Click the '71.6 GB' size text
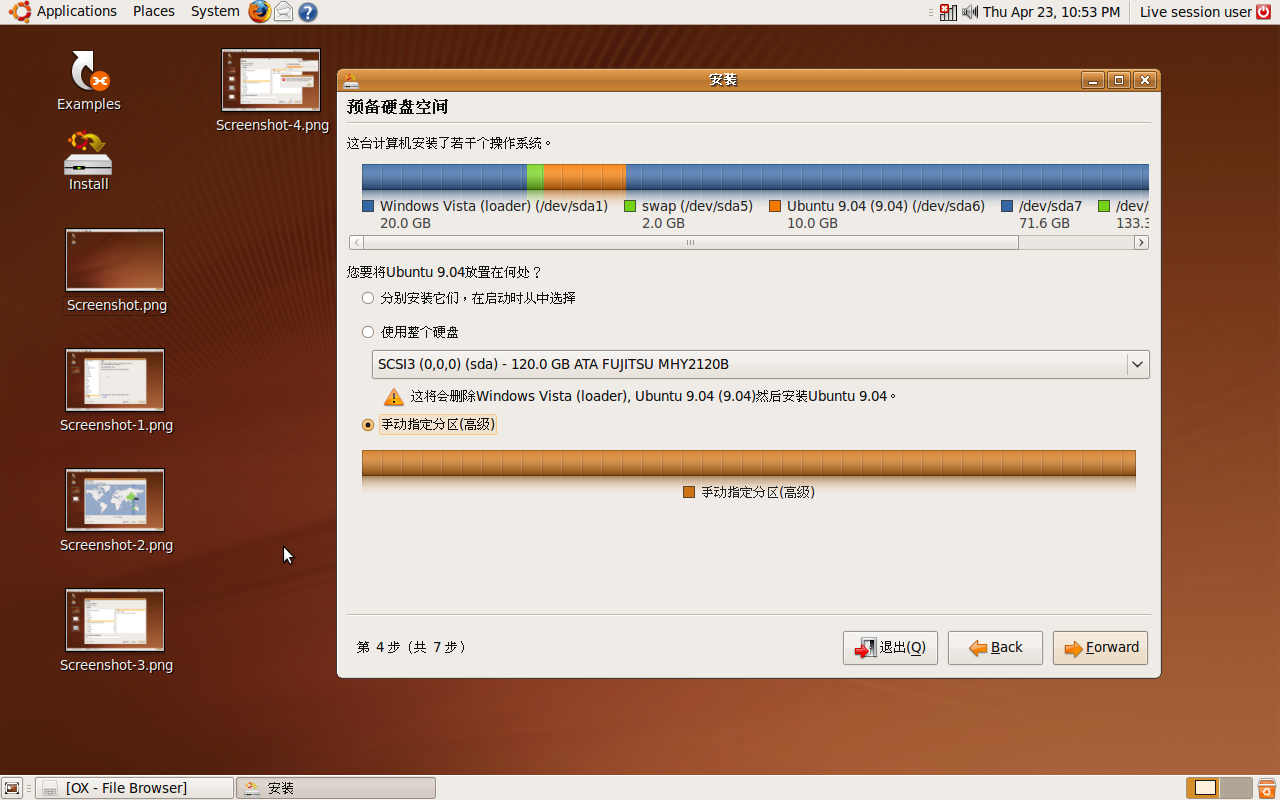 1044,223
